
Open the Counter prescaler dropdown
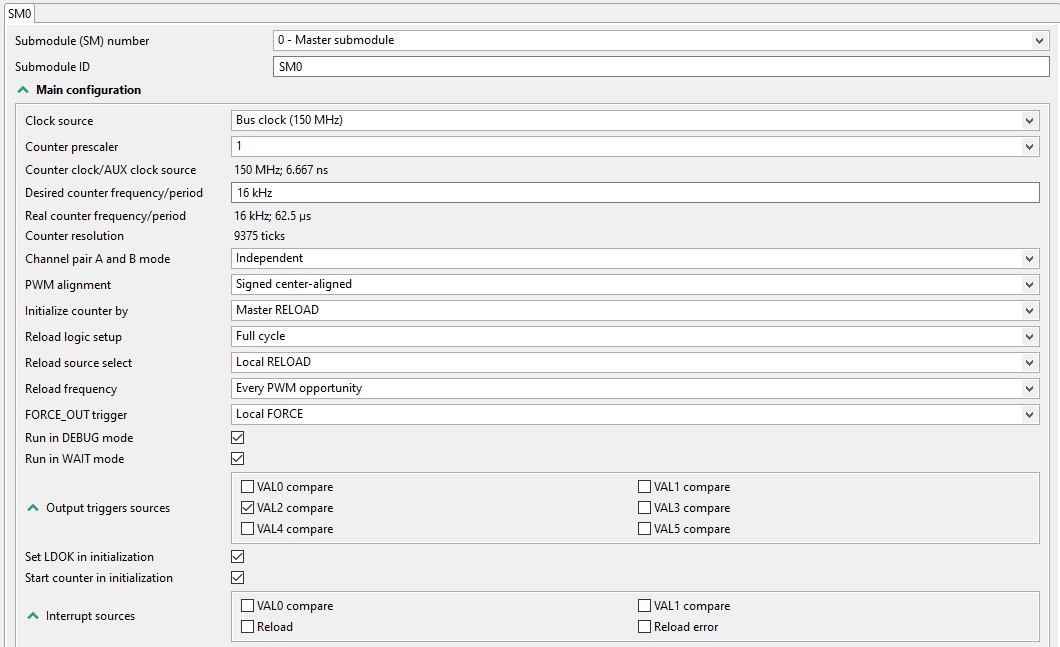tap(635, 147)
